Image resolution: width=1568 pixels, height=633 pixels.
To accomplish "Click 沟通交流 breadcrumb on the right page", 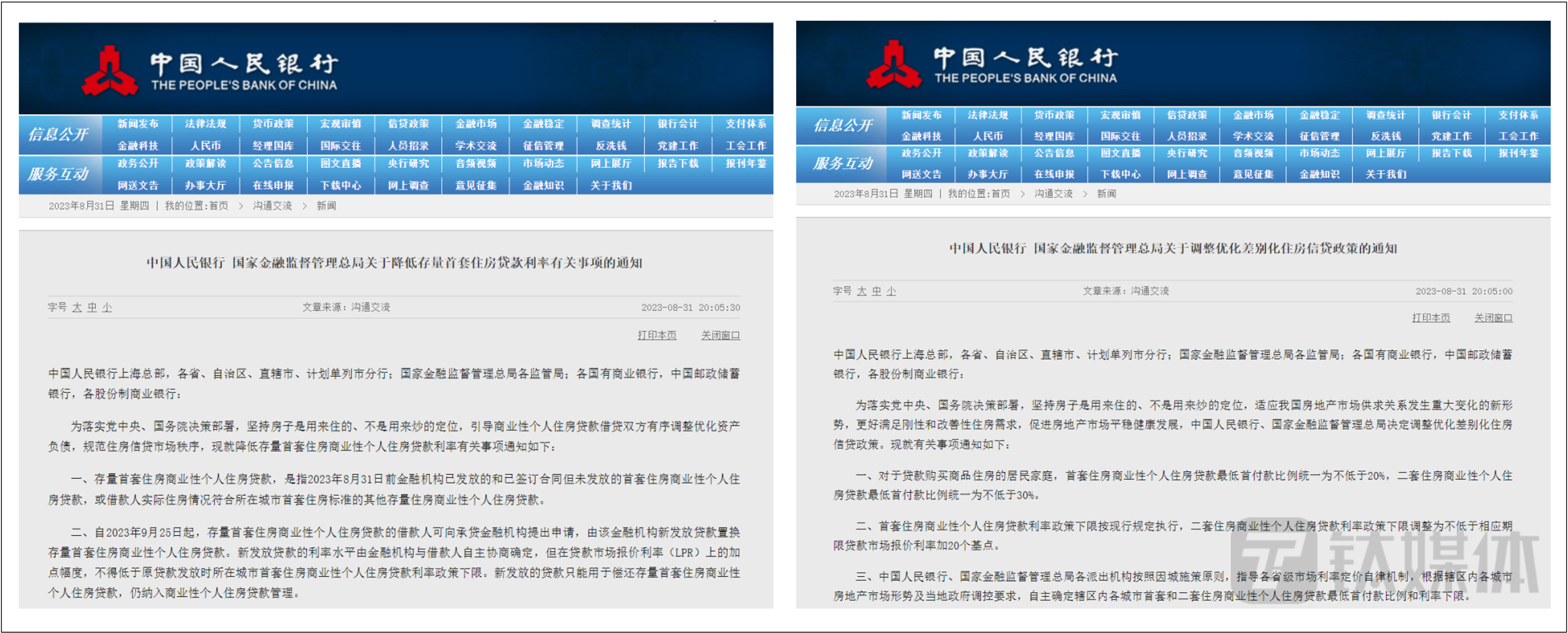I will tap(1053, 193).
